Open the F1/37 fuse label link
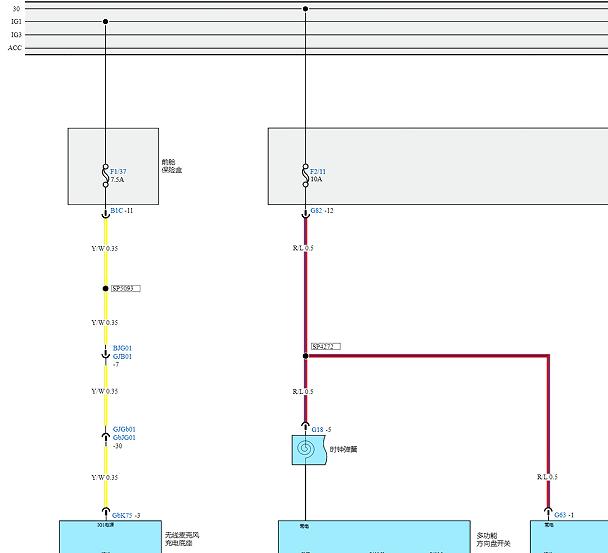 (118, 171)
